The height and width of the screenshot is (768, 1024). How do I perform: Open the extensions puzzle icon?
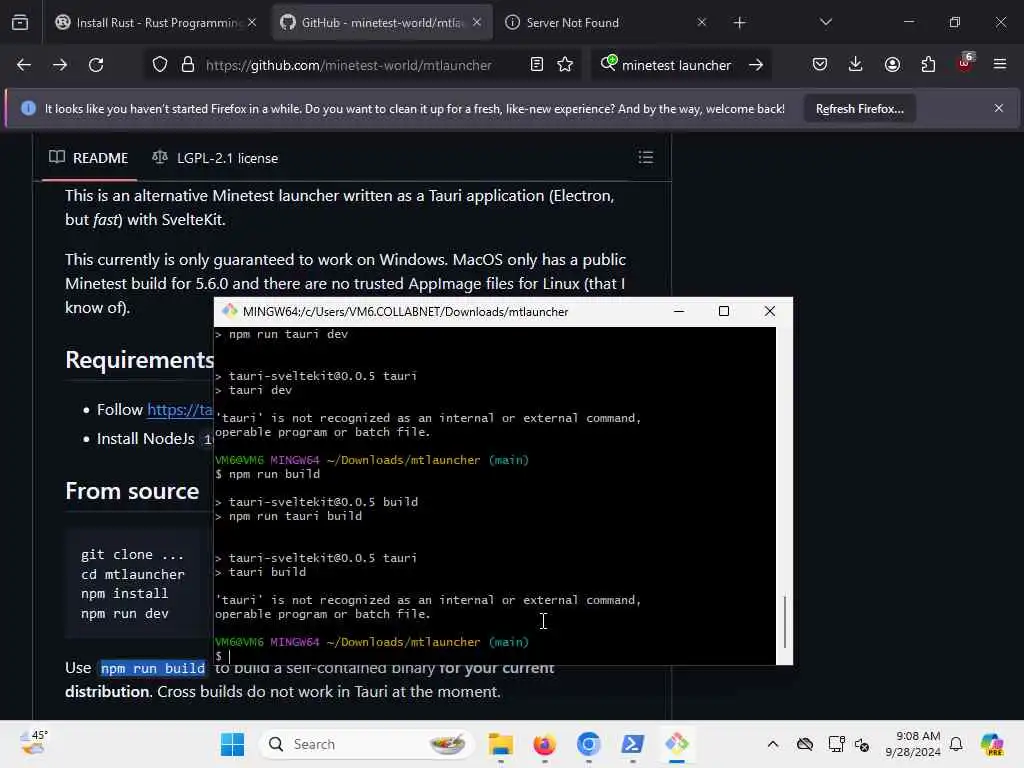tap(928, 65)
